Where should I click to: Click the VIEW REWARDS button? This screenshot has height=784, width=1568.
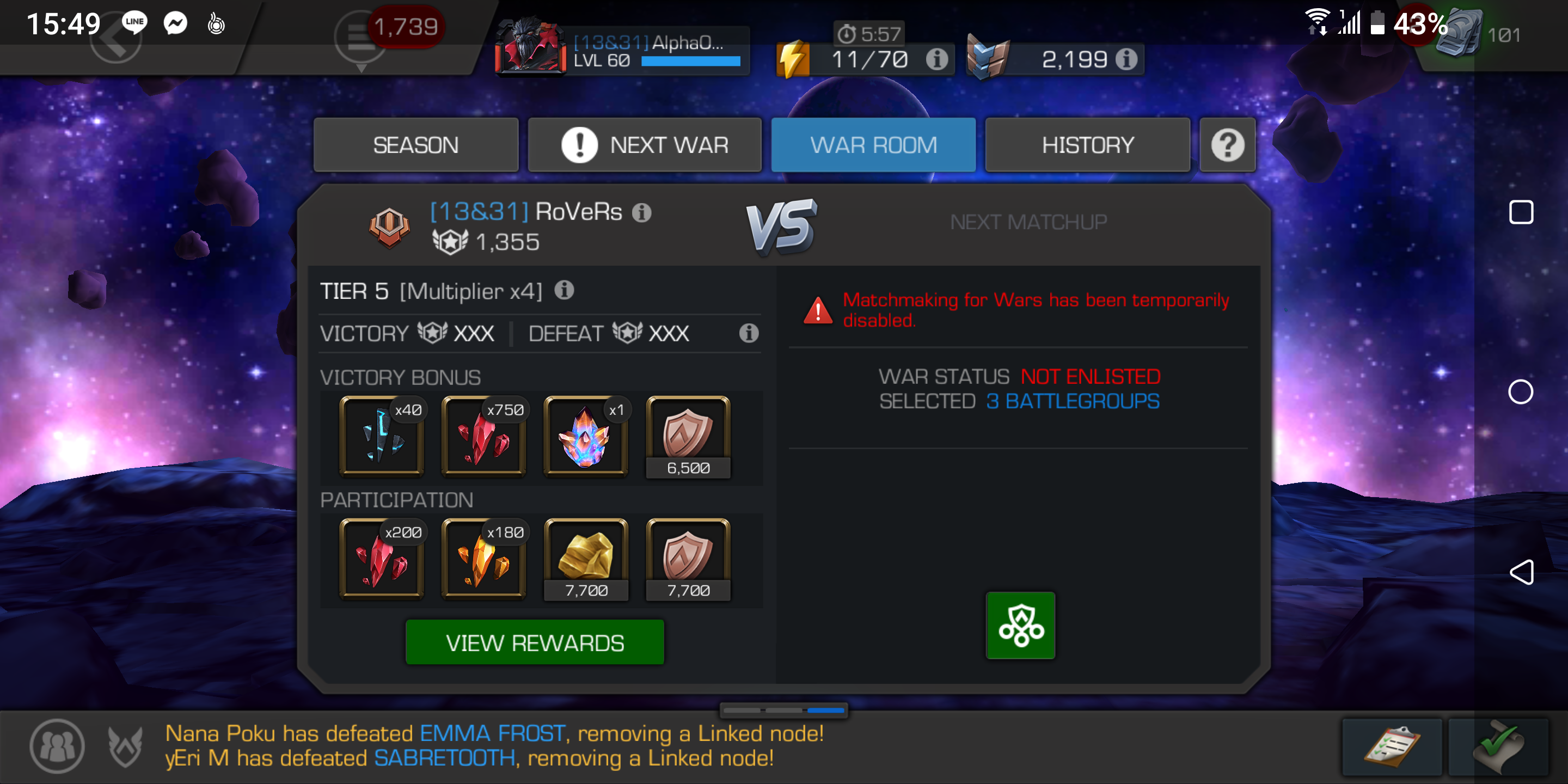coord(535,642)
